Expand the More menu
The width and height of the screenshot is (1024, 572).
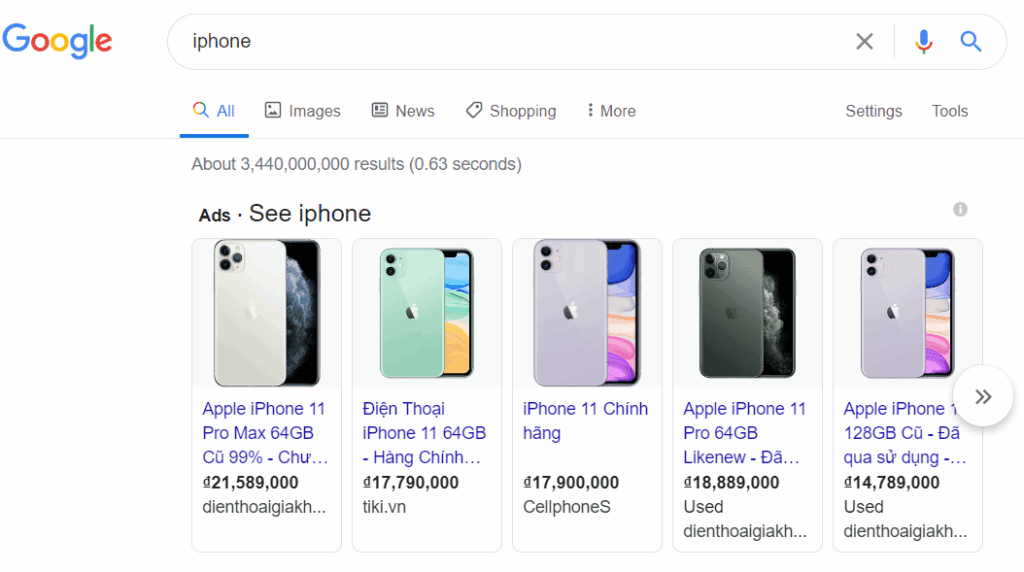(611, 111)
